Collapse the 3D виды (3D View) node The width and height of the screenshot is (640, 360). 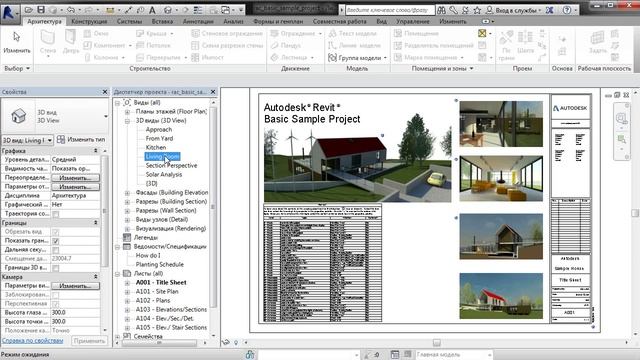coord(127,121)
